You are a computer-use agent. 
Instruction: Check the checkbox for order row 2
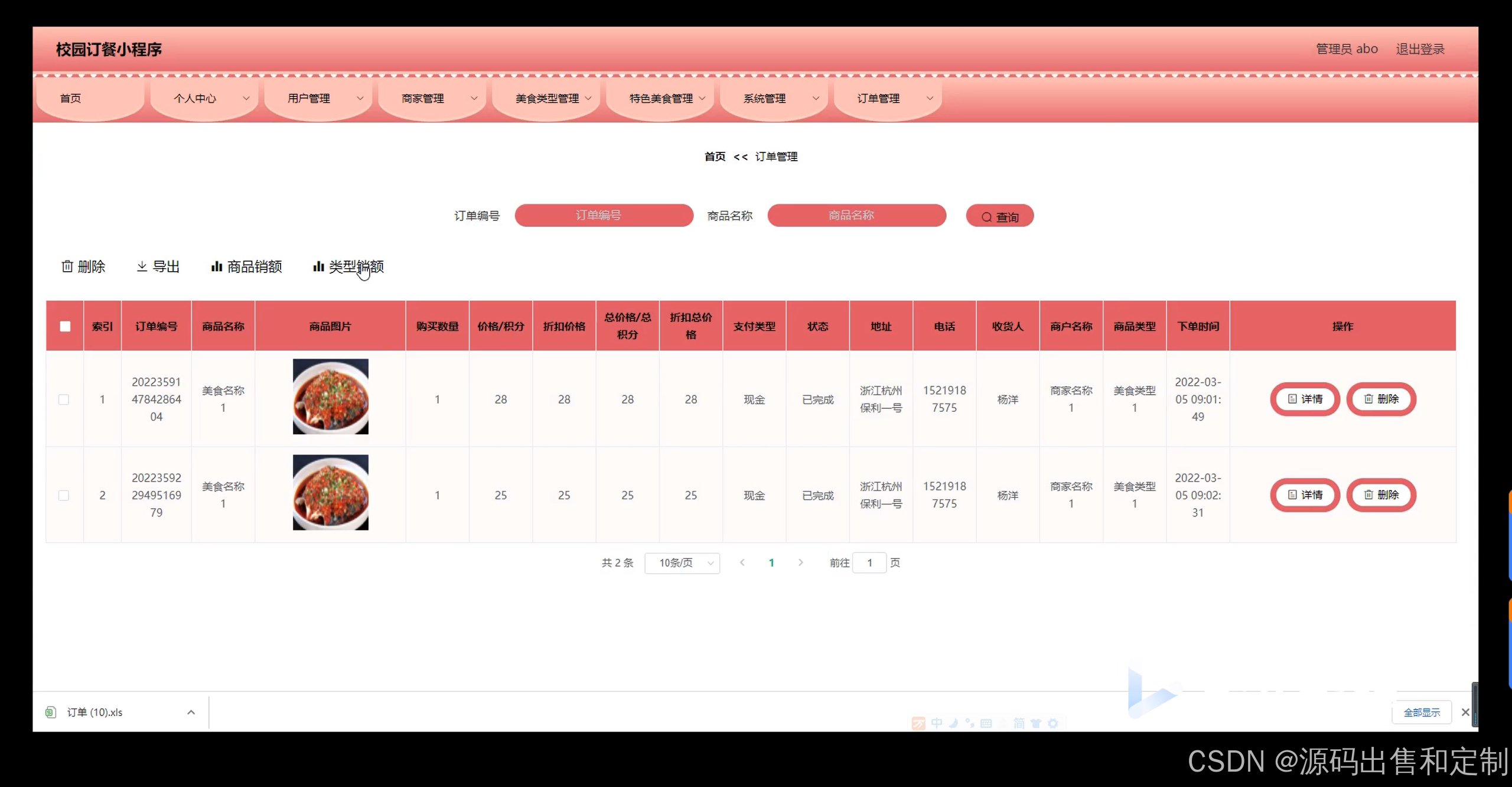point(64,495)
